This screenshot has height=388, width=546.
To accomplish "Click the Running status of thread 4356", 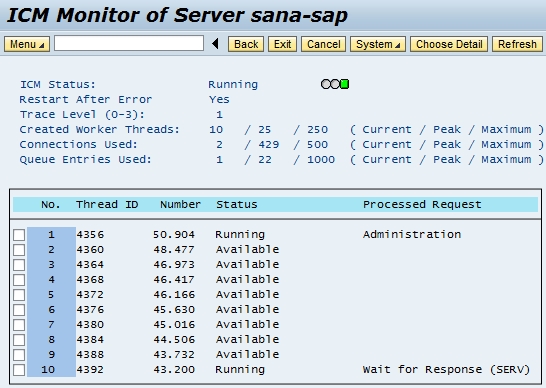I will [x=240, y=235].
